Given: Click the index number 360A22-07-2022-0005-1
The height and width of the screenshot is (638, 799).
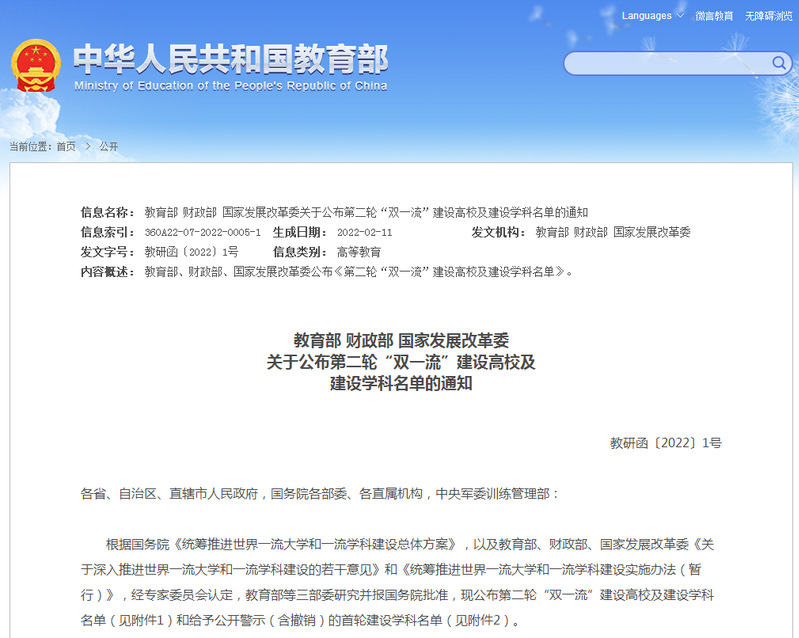Looking at the screenshot, I should (203, 232).
